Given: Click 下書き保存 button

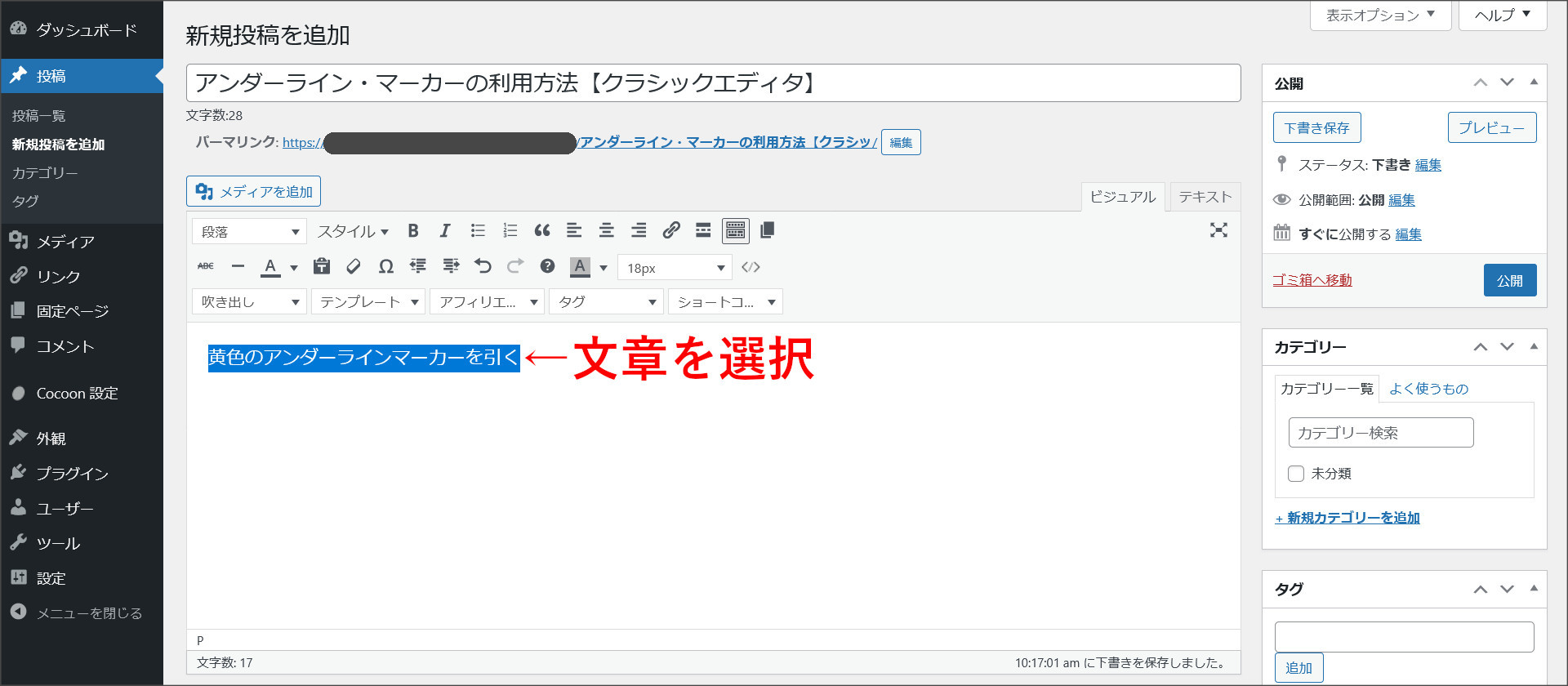Looking at the screenshot, I should [1316, 127].
